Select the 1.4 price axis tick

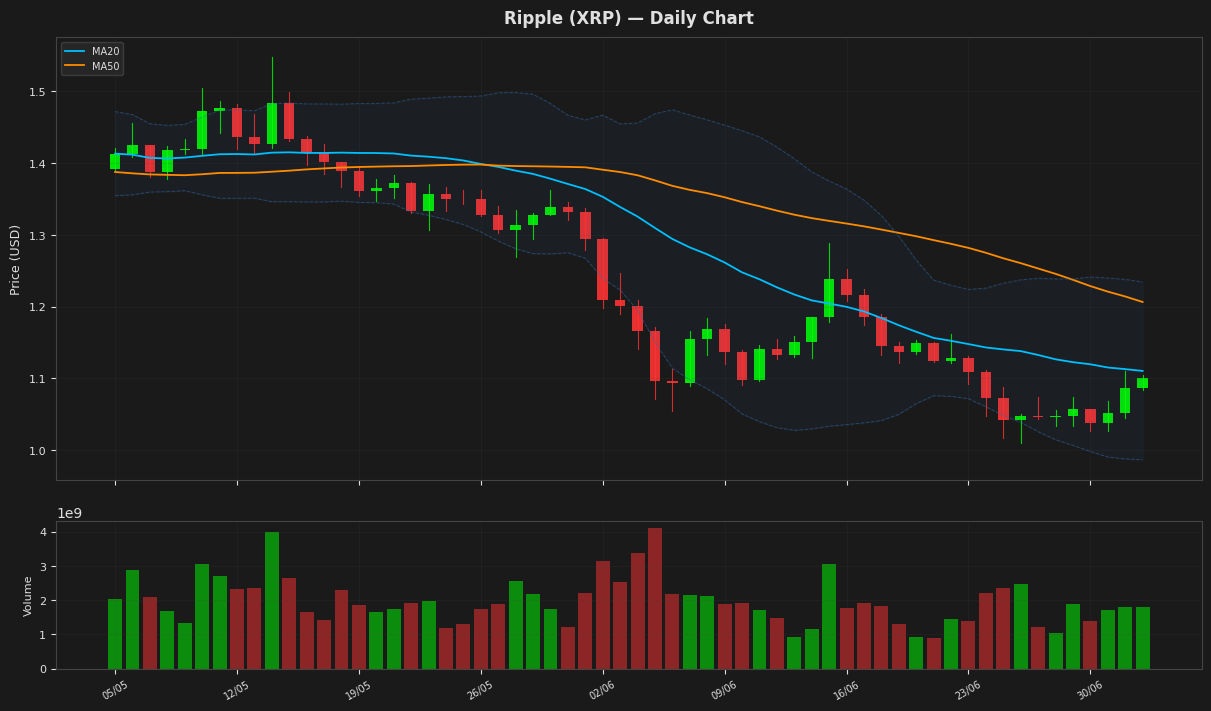tap(39, 164)
